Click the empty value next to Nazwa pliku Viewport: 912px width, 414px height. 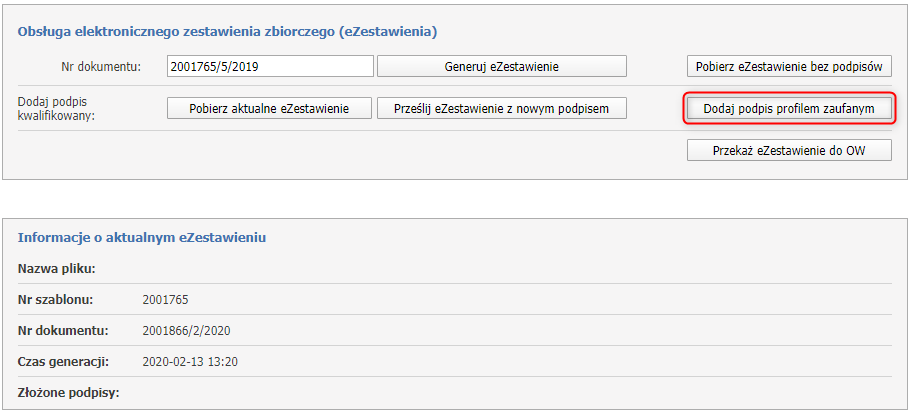[x=300, y=268]
